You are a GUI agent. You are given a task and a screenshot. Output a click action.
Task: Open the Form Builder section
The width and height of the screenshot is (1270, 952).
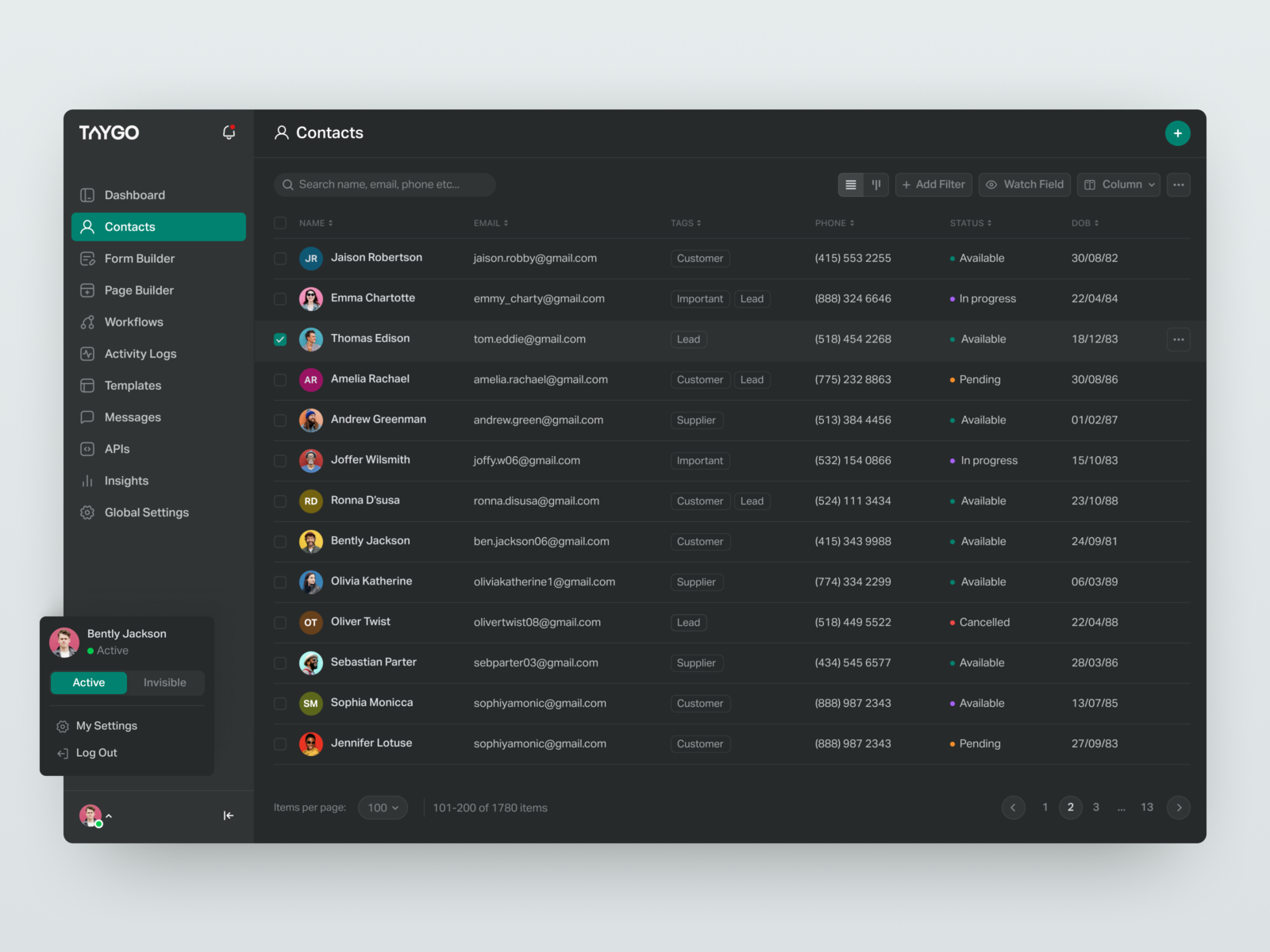pyautogui.click(x=140, y=258)
